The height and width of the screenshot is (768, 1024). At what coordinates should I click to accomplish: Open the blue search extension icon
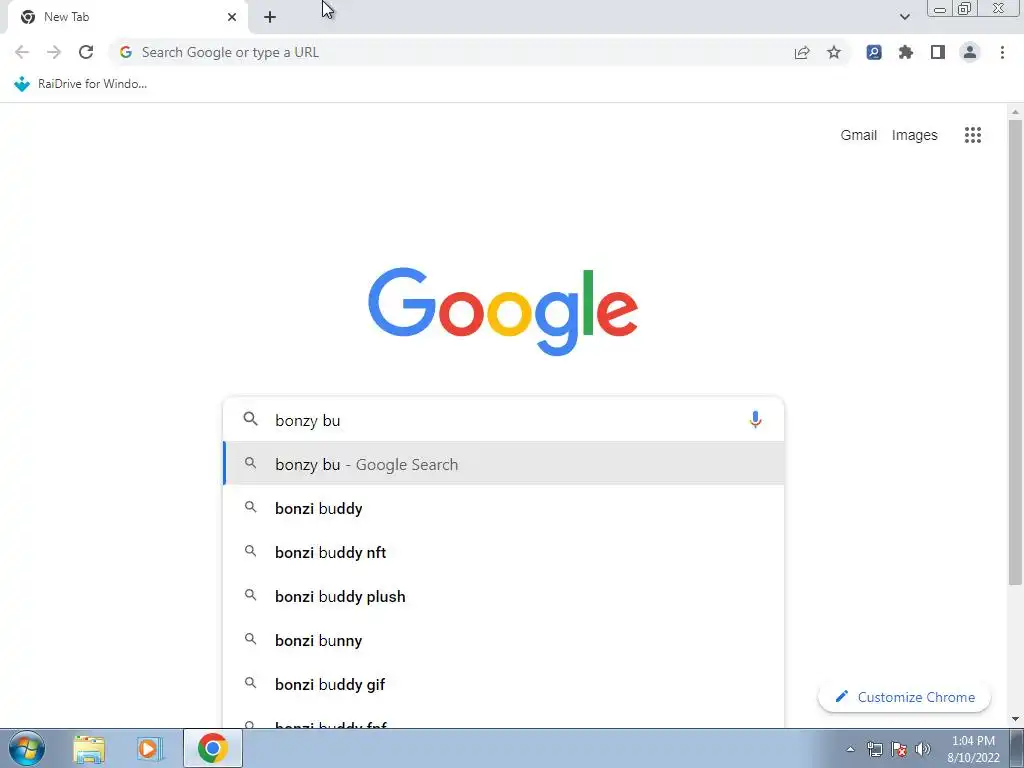pyautogui.click(x=874, y=52)
